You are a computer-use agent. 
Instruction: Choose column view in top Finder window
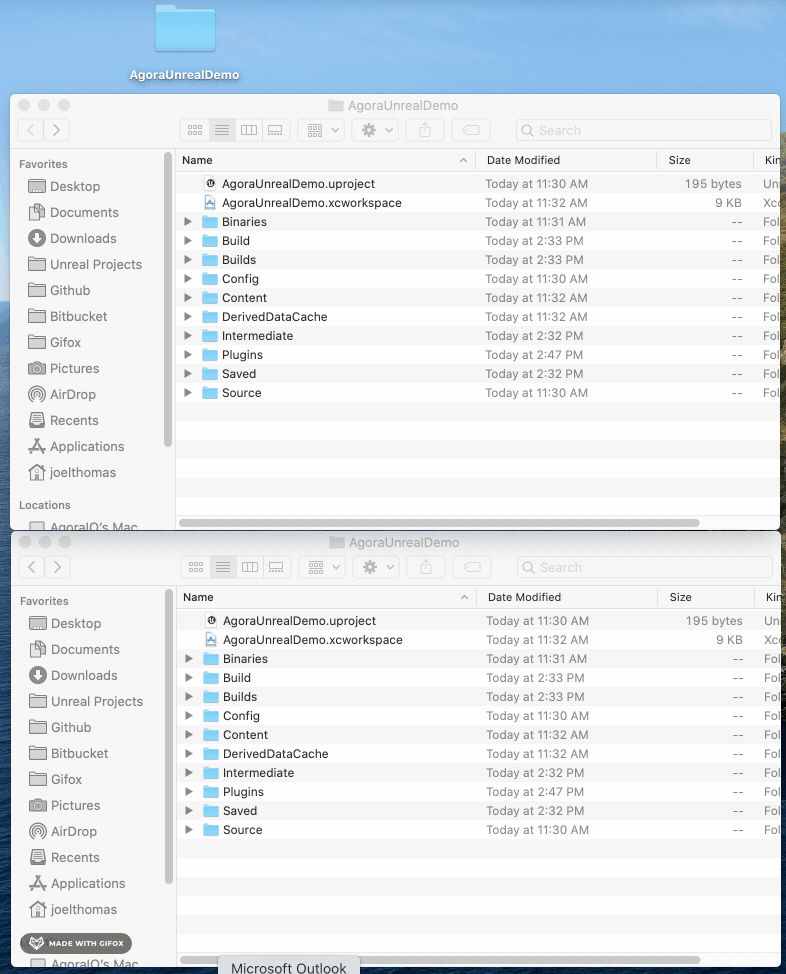[249, 130]
